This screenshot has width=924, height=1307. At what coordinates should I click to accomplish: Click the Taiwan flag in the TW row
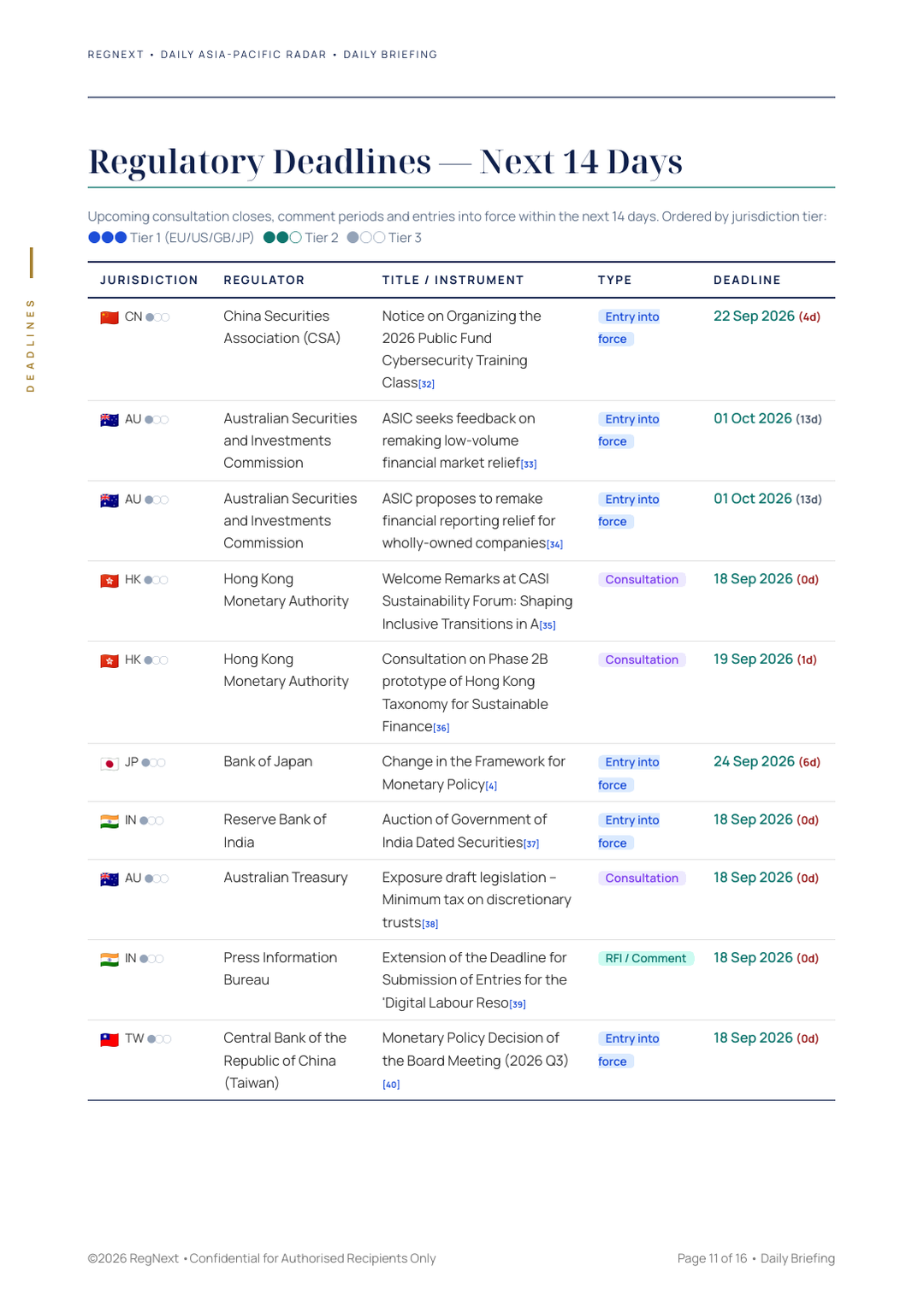[110, 1040]
